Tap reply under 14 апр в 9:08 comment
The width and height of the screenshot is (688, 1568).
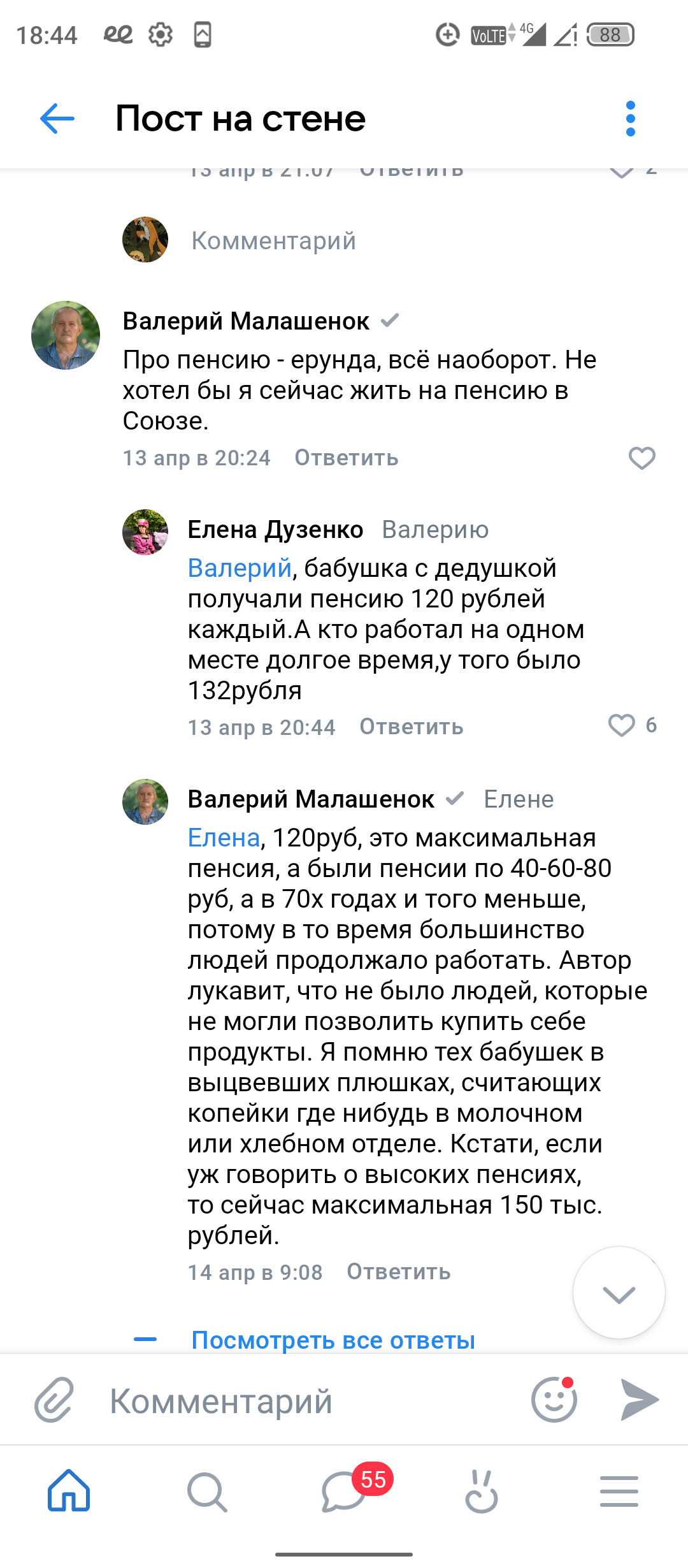tap(399, 1272)
